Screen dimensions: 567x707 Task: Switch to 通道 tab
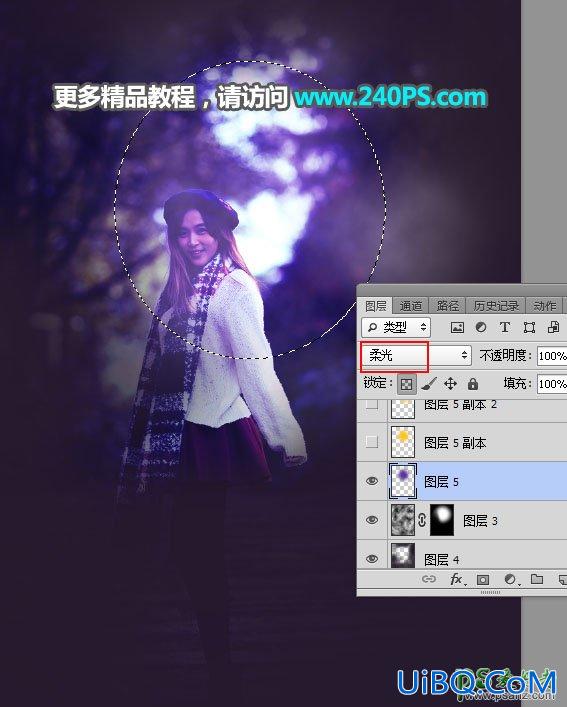click(x=411, y=306)
